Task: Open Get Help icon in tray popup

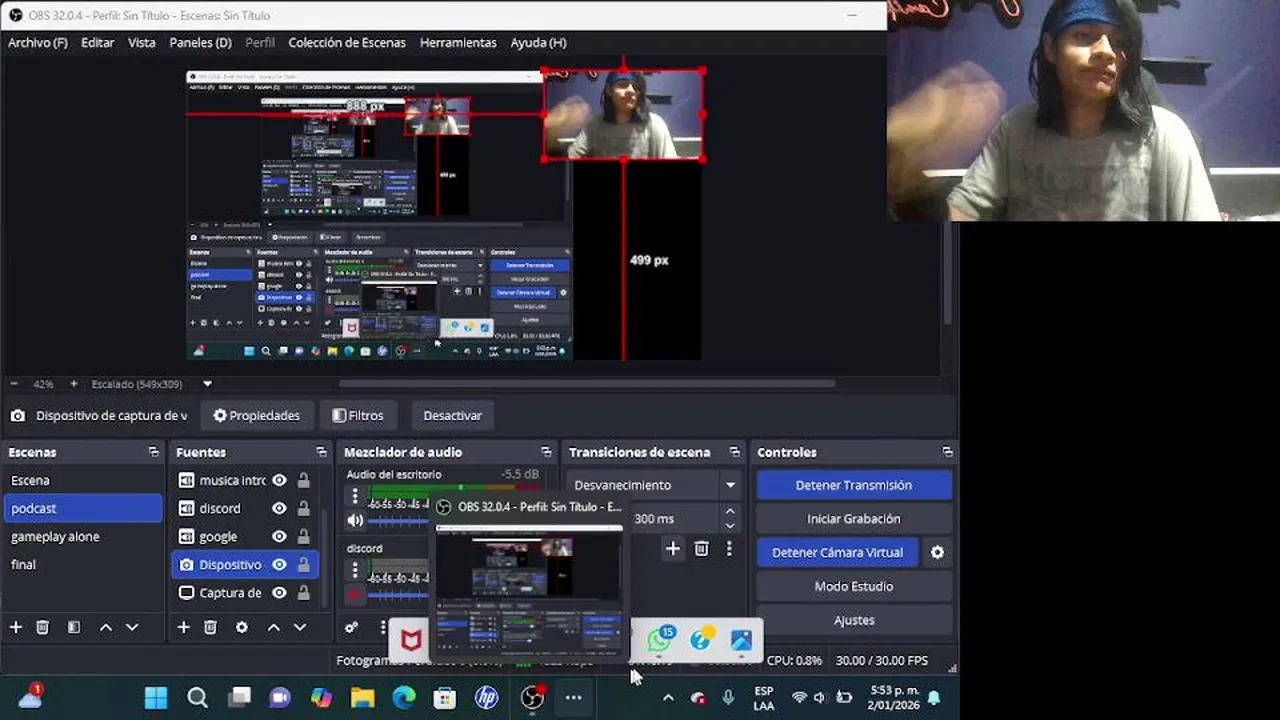Action: (702, 638)
